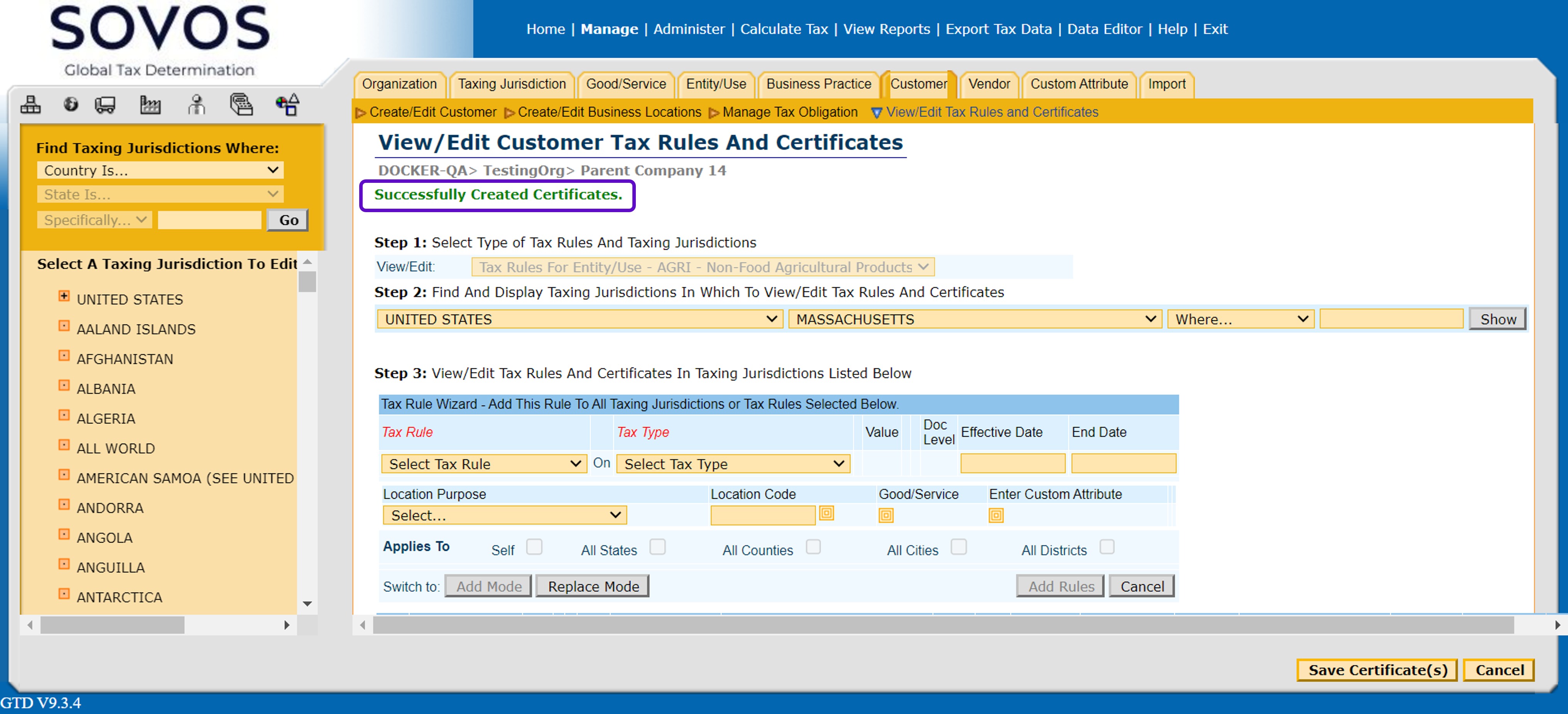1568x714 pixels.
Task: Open the MASSACHUSETTS state dropdown
Action: pos(975,319)
